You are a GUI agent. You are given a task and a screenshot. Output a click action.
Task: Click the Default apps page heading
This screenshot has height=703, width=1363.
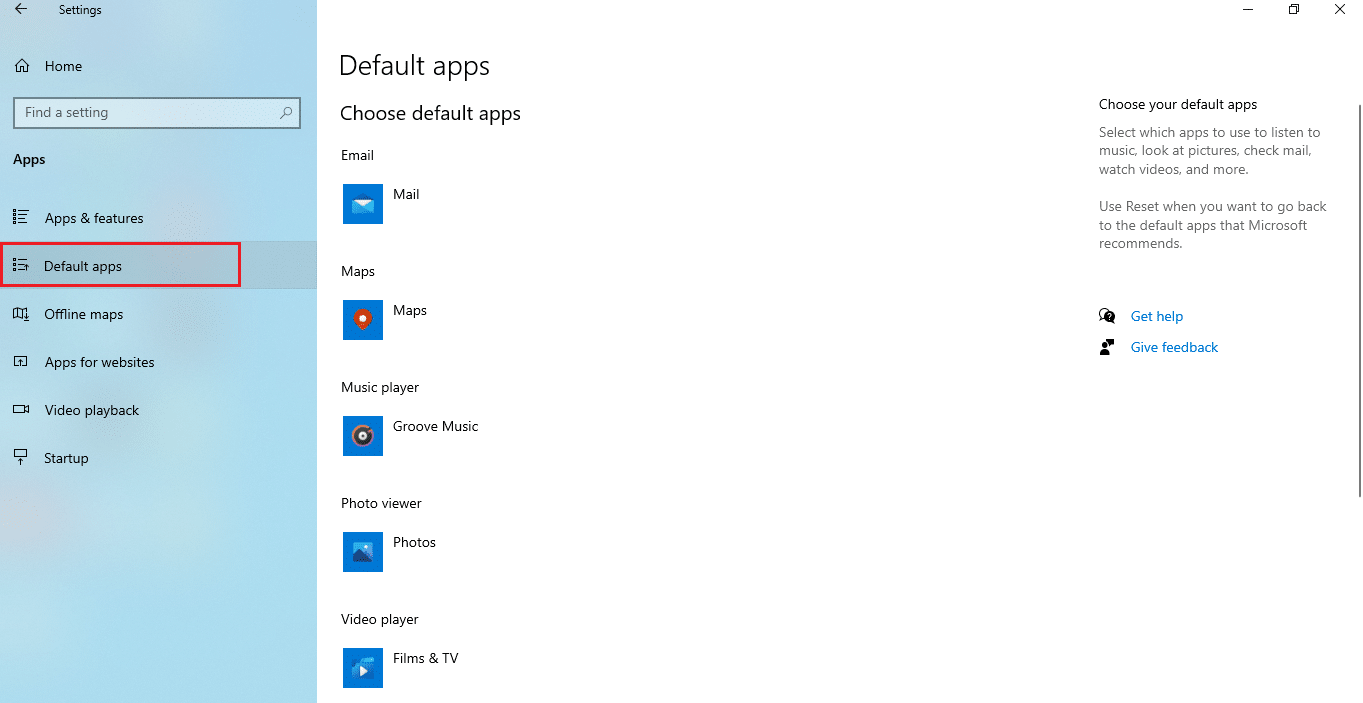414,66
